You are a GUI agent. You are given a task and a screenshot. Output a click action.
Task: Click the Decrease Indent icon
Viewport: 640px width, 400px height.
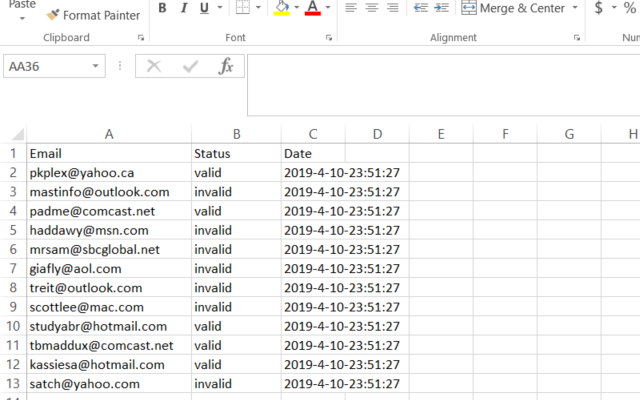[420, 8]
